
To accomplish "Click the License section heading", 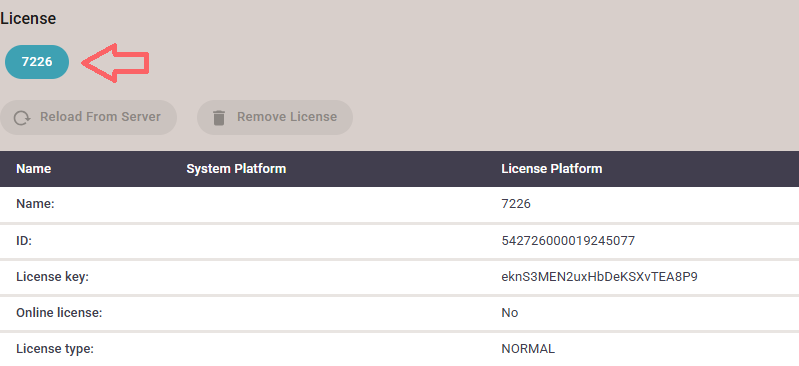I will pos(28,19).
